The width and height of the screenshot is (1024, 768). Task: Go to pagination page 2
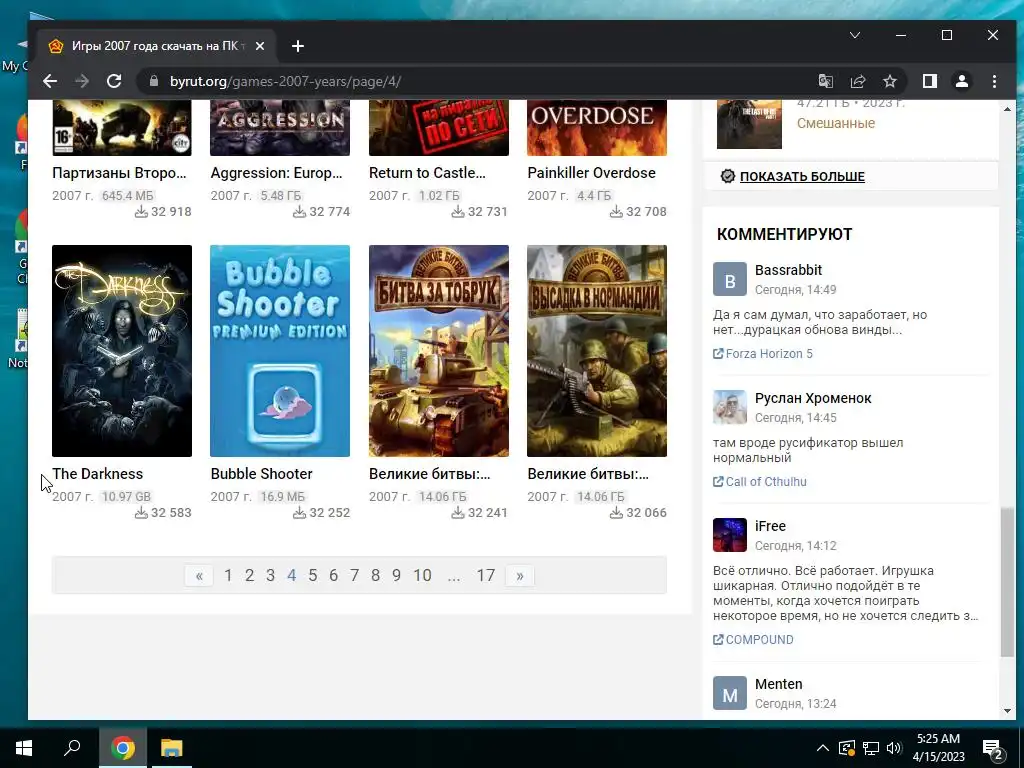(249, 575)
